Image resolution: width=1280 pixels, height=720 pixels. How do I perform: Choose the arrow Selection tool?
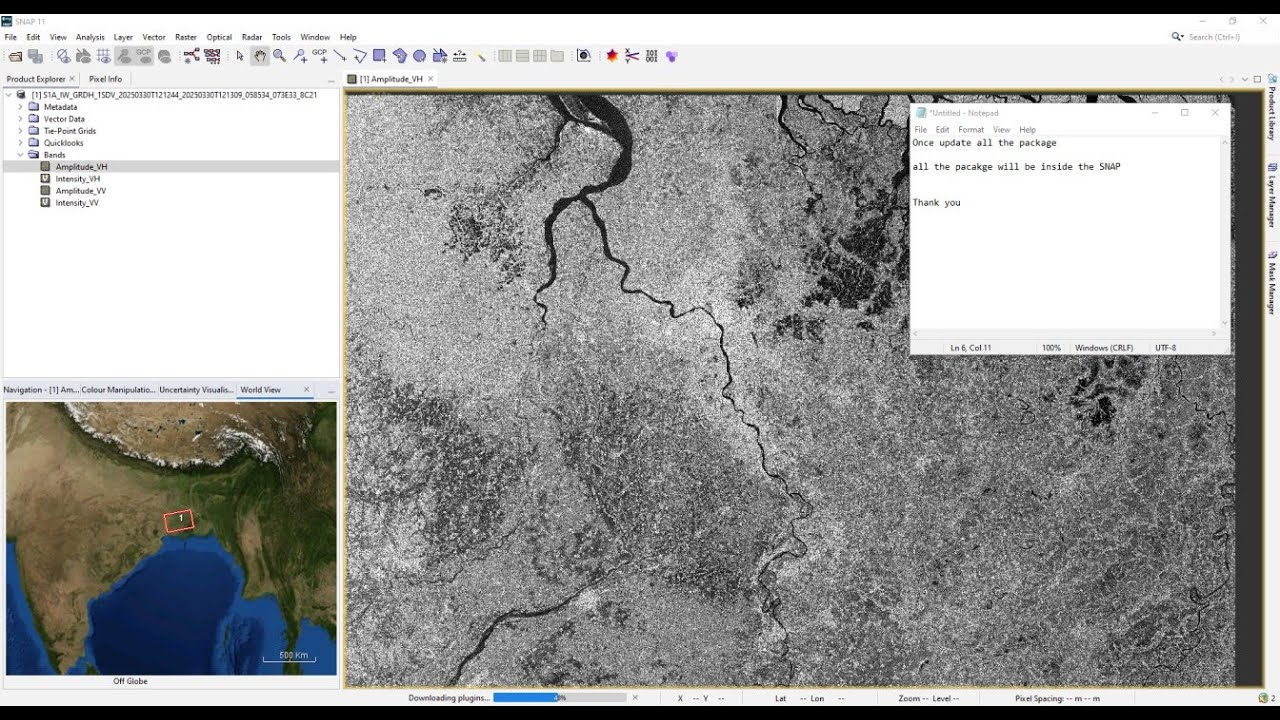pos(240,56)
